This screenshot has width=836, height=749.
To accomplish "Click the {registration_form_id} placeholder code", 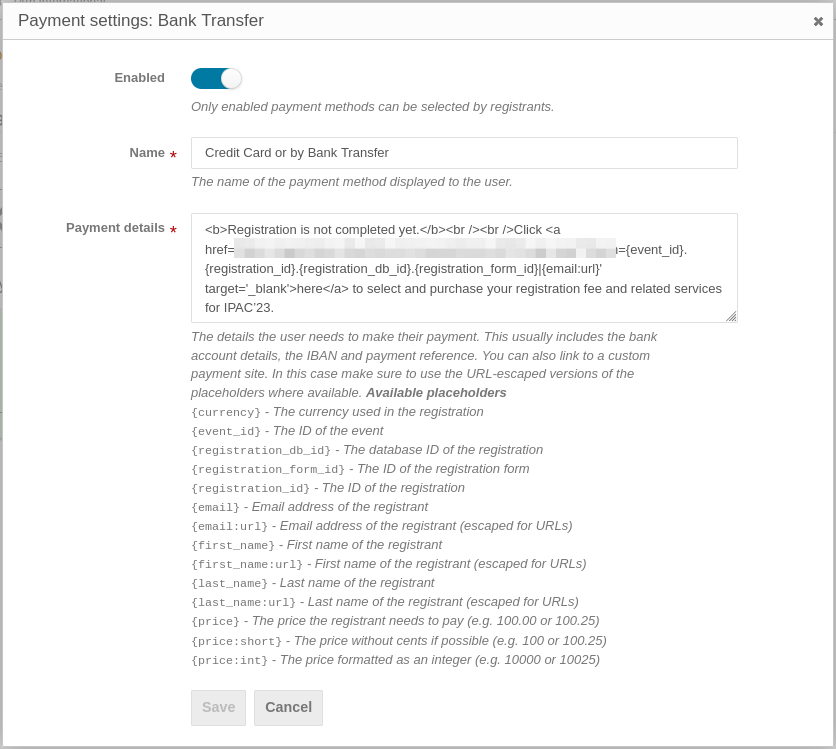I will (x=268, y=469).
